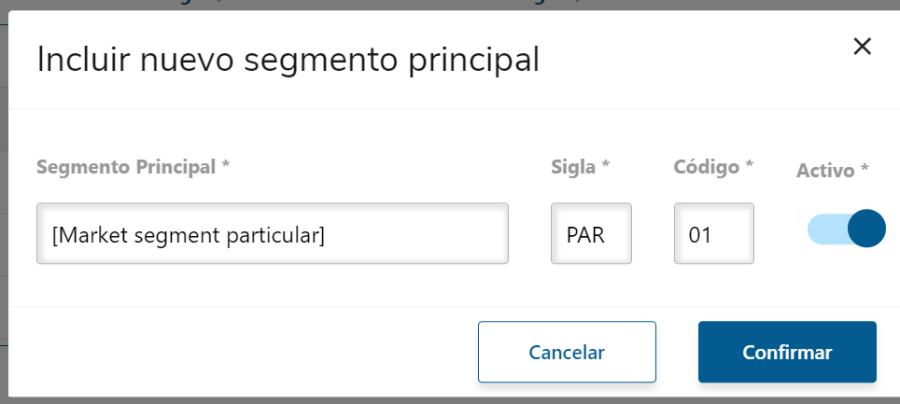This screenshot has height=404, width=900.
Task: Click the '01' value in Código
Action: (x=699, y=235)
